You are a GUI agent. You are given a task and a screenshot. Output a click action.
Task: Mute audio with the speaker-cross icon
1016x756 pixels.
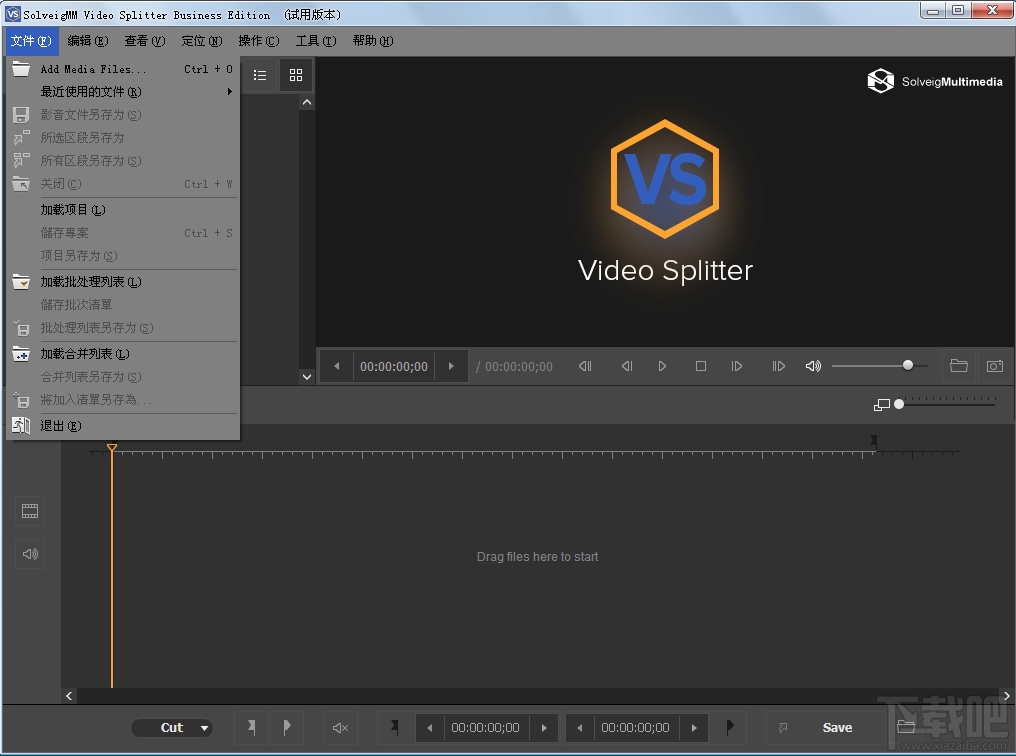click(x=340, y=727)
